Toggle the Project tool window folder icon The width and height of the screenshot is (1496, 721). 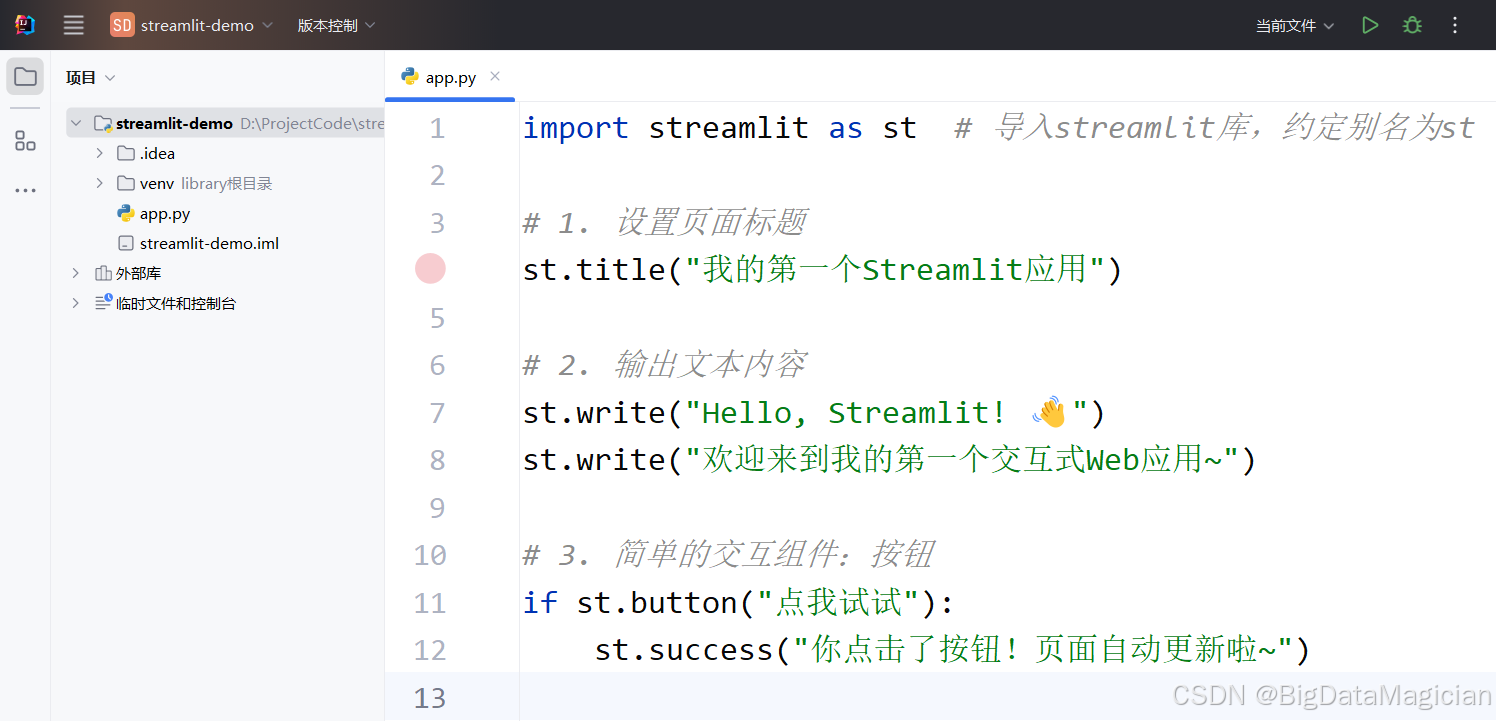click(25, 77)
